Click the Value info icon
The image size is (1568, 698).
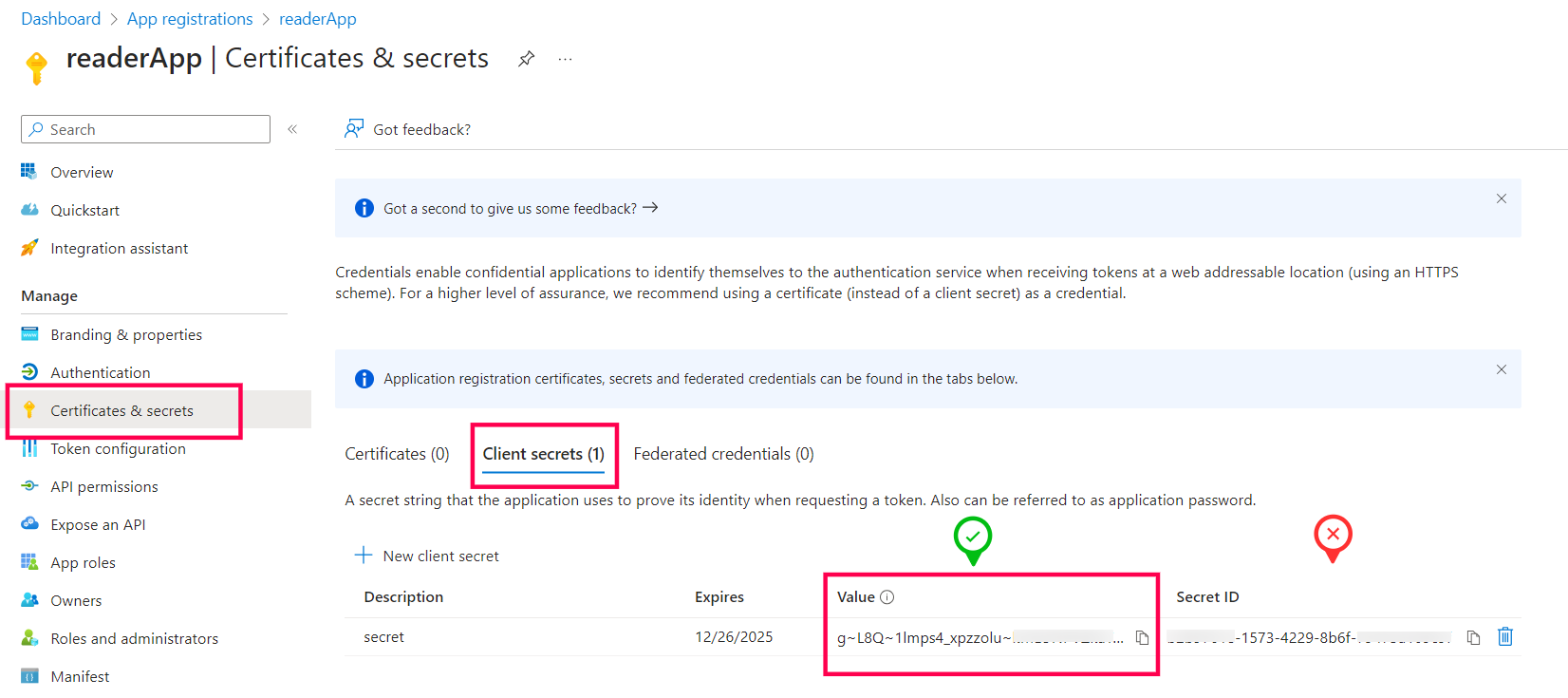tap(887, 597)
